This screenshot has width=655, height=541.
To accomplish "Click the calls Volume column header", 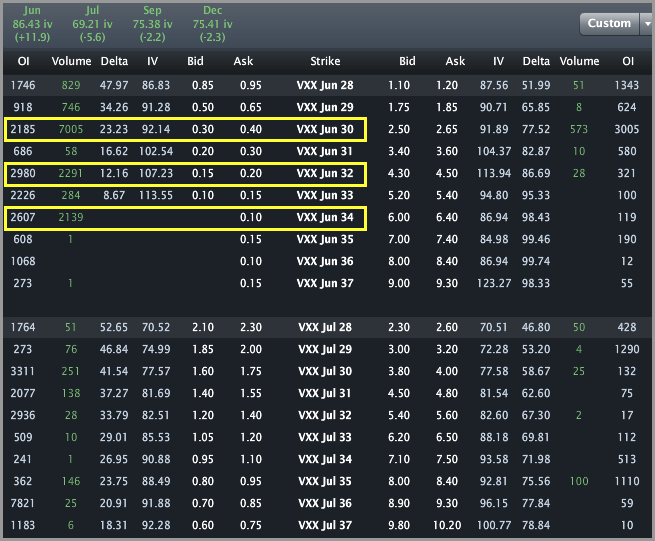I will (71, 61).
